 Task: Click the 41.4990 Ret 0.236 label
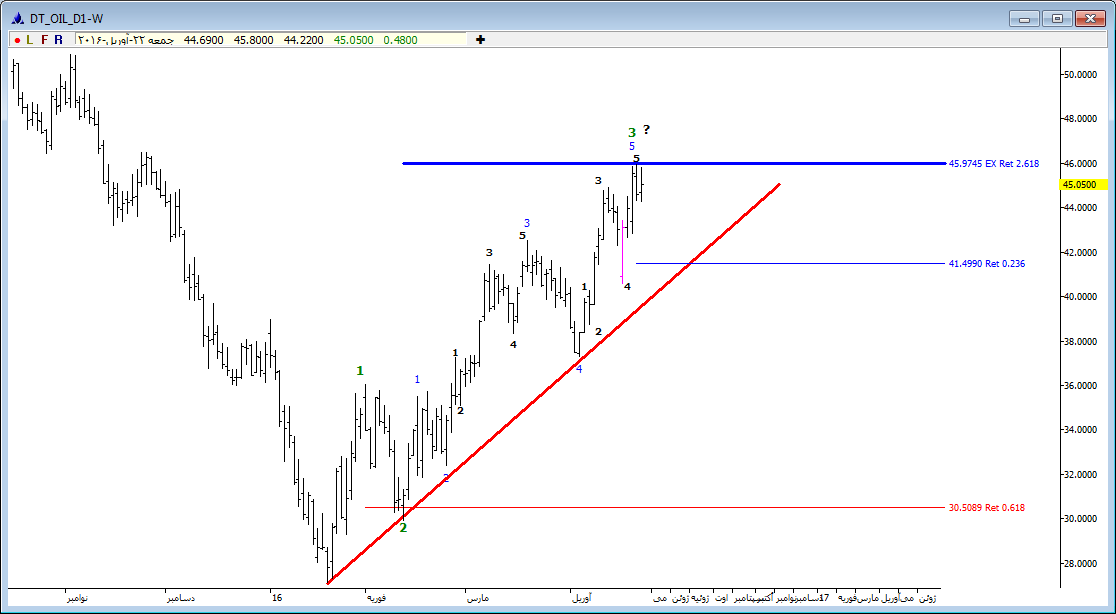[x=987, y=264]
